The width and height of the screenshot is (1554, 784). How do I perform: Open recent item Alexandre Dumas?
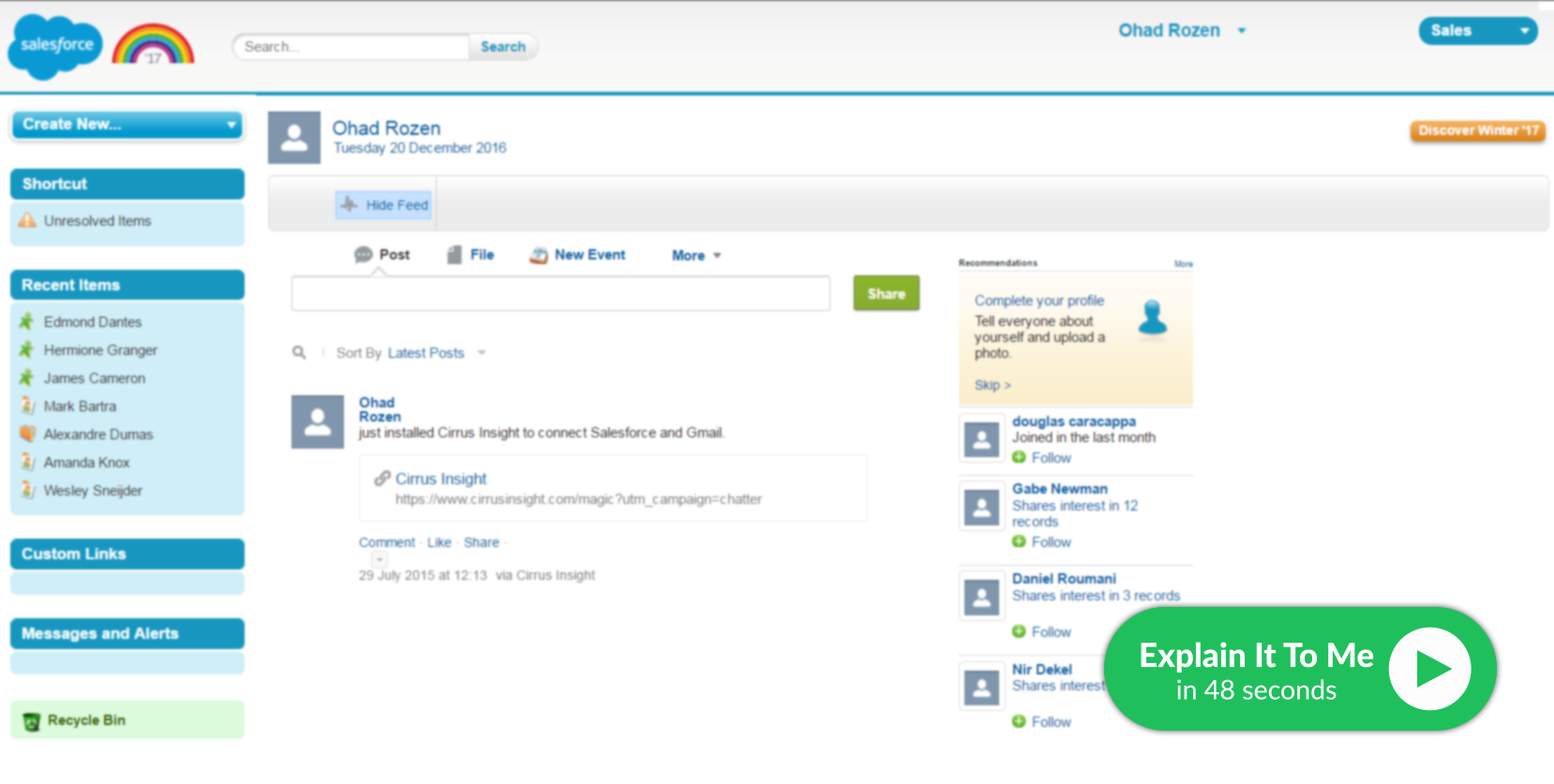click(98, 435)
